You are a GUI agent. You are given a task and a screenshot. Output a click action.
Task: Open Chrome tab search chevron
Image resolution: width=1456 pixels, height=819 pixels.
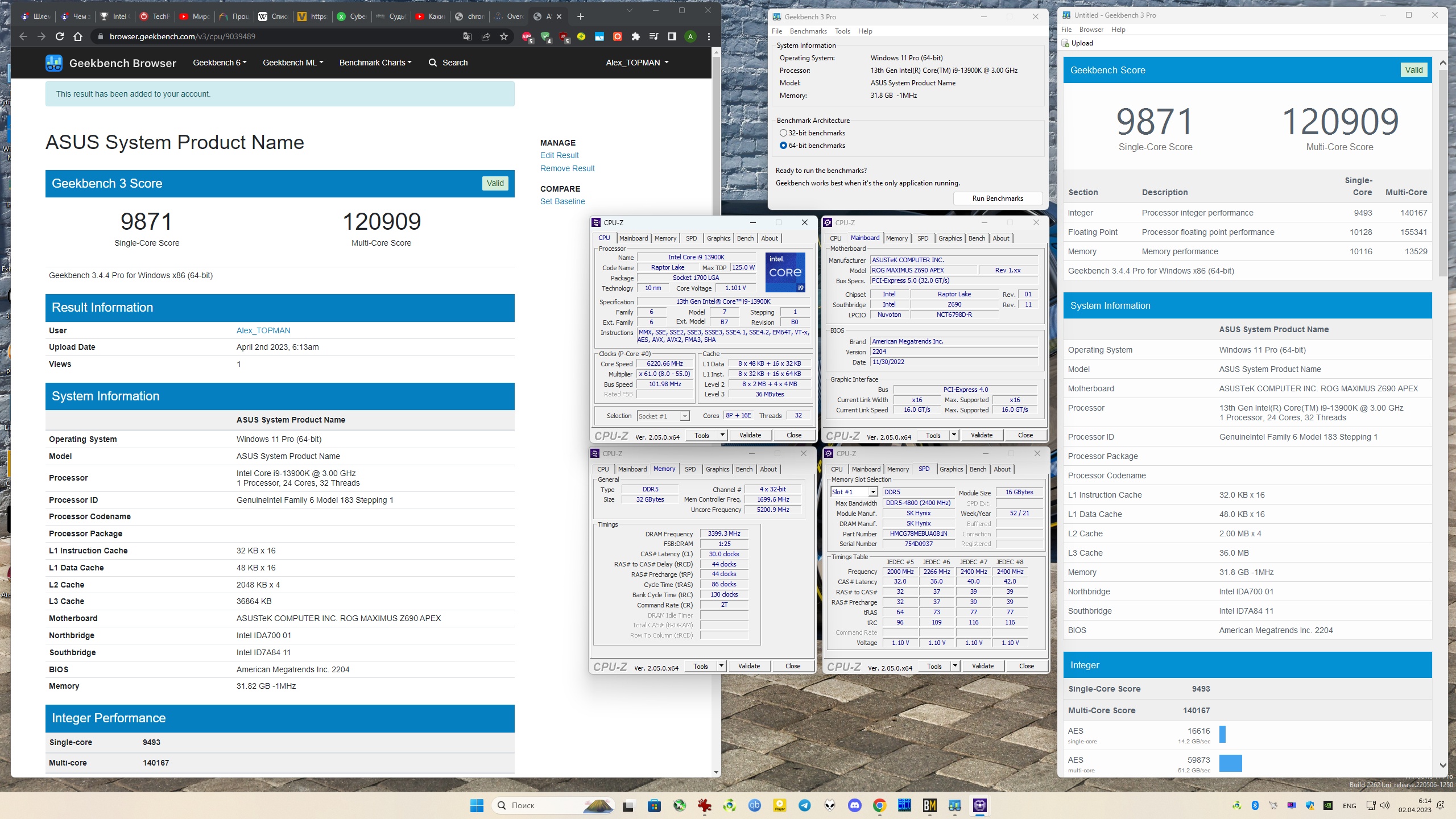click(x=630, y=10)
